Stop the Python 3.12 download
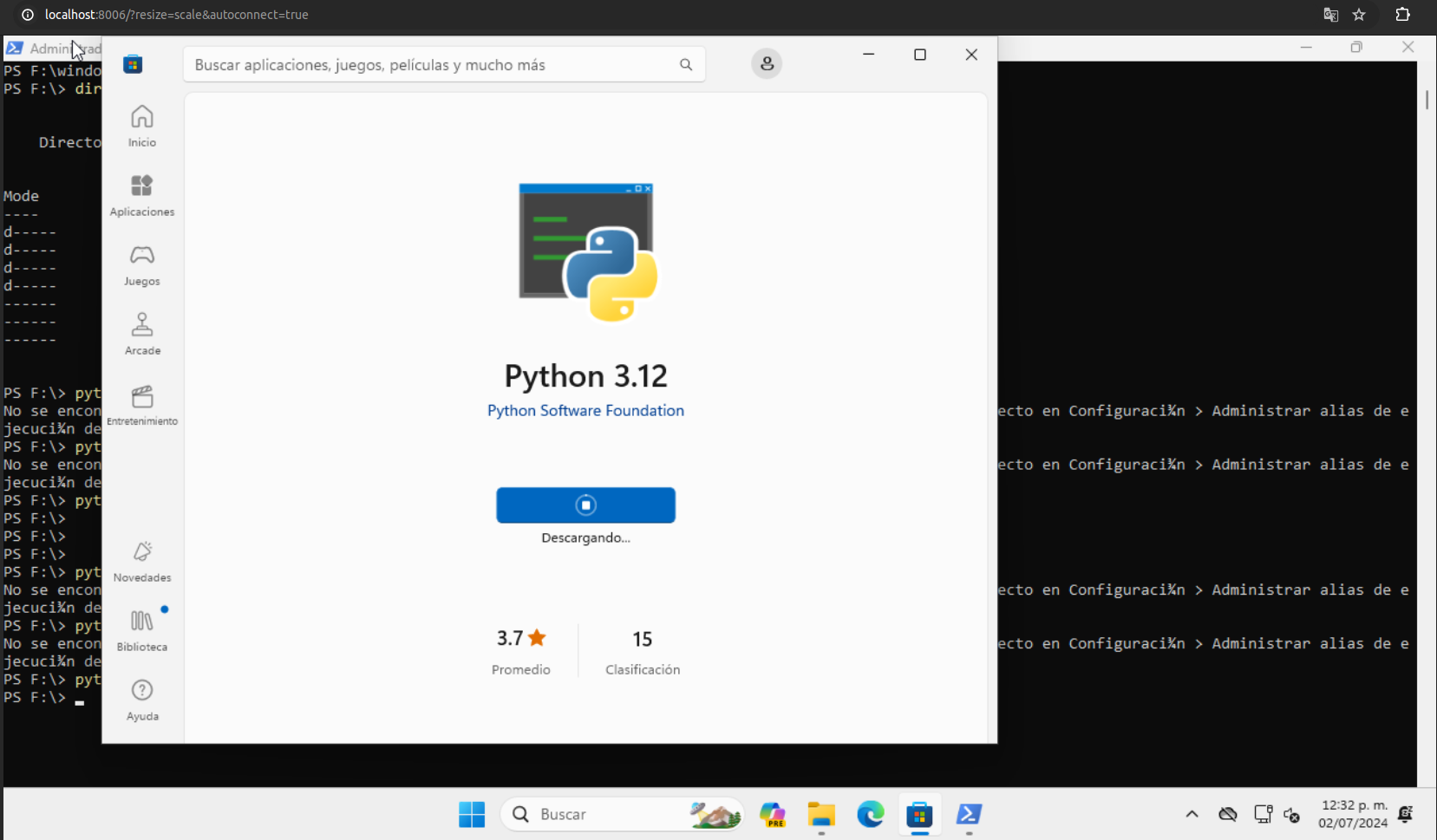This screenshot has height=840, width=1437. pos(585,505)
